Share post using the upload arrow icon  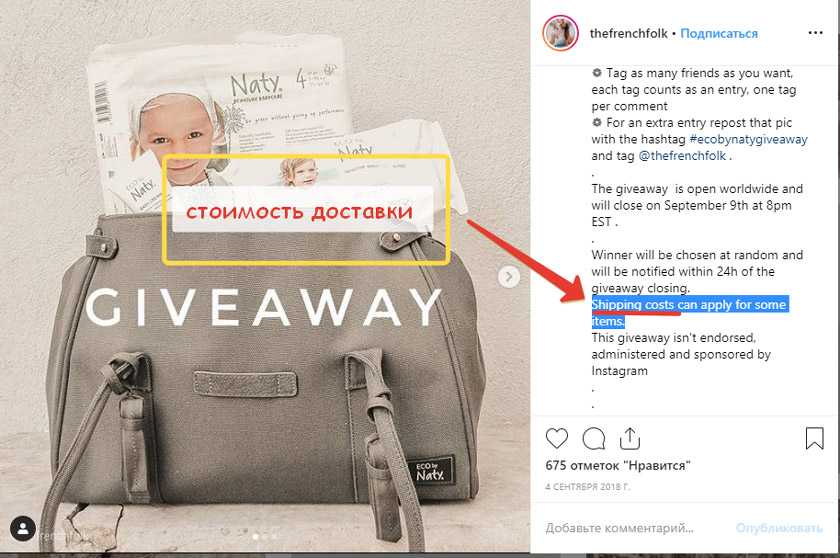tap(630, 439)
